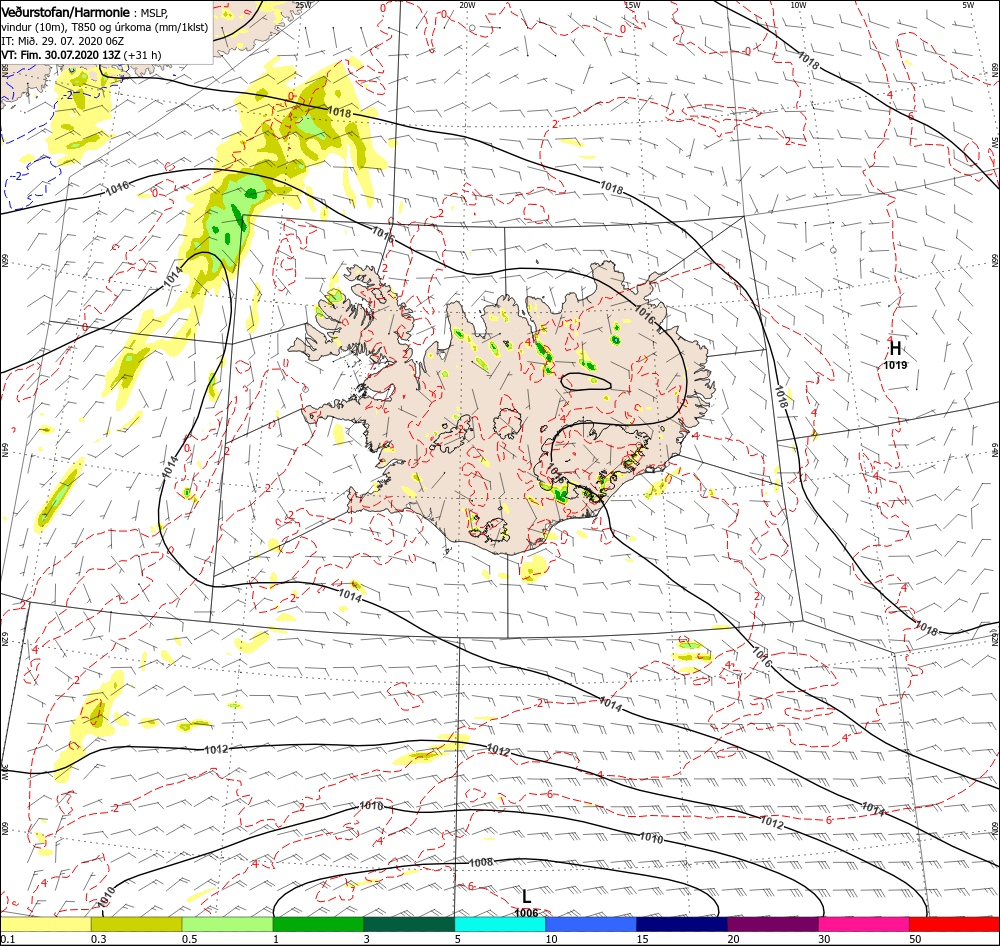
Task: Click the 'L' low pressure marker
Action: (x=526, y=896)
